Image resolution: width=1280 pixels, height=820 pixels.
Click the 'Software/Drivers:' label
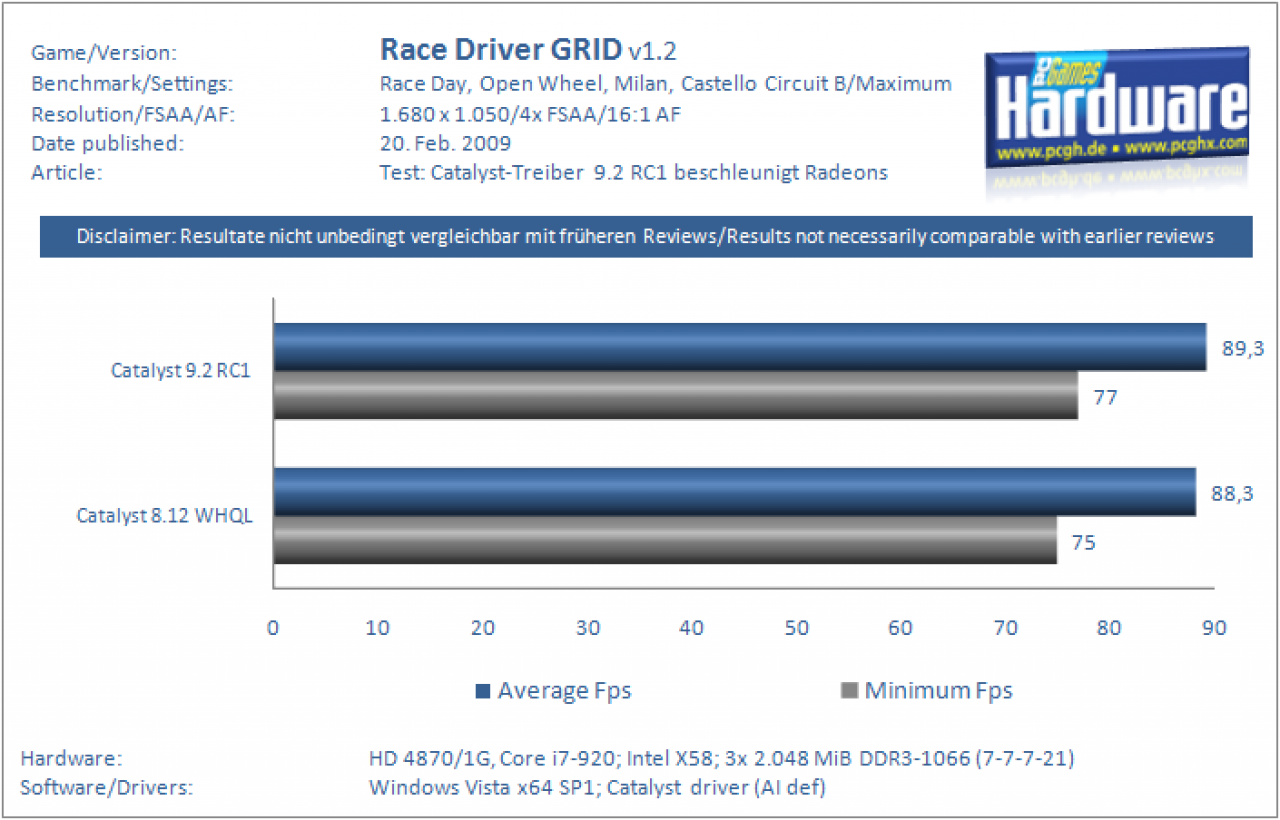point(106,787)
